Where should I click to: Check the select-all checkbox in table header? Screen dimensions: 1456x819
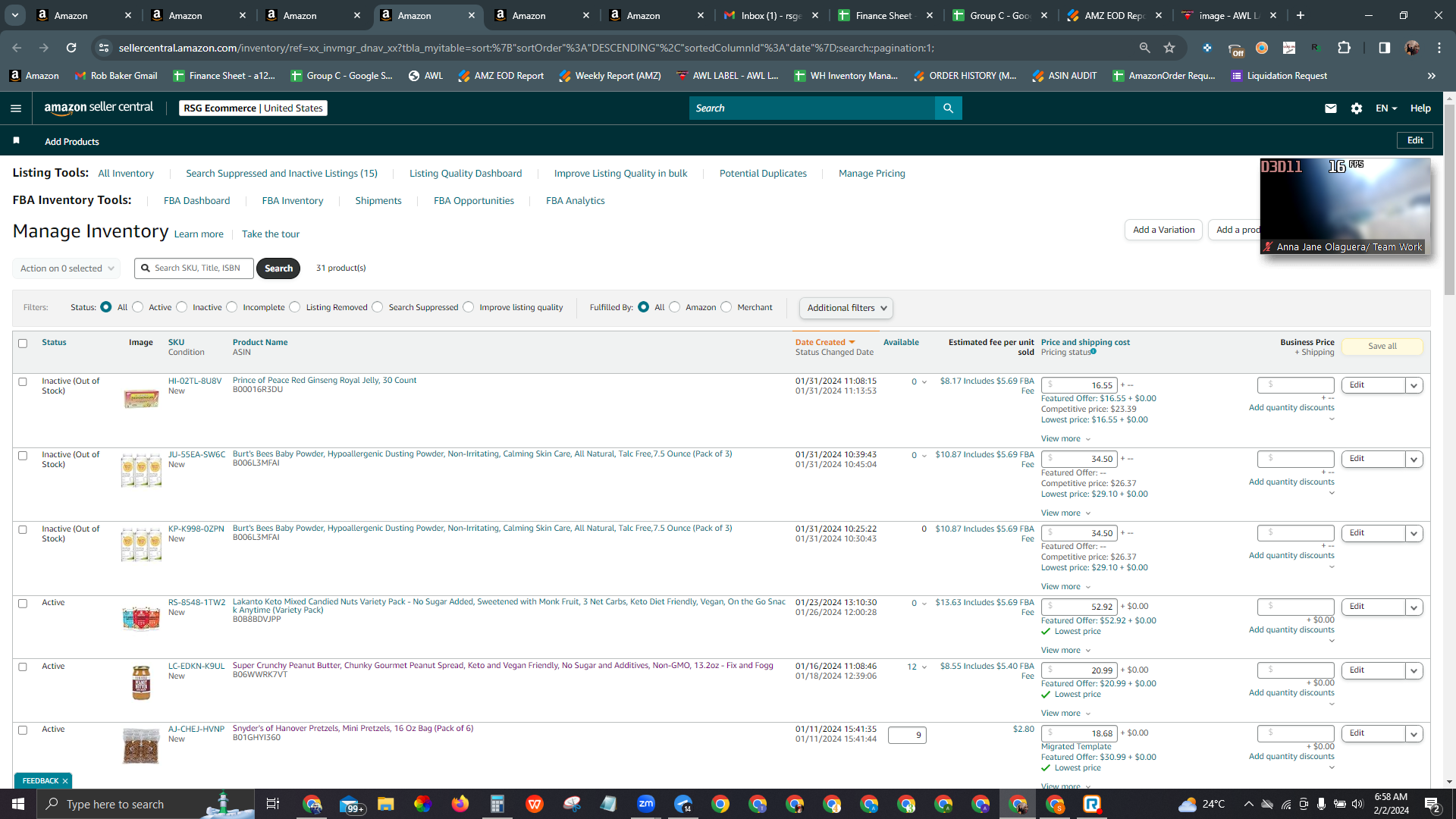[x=23, y=344]
